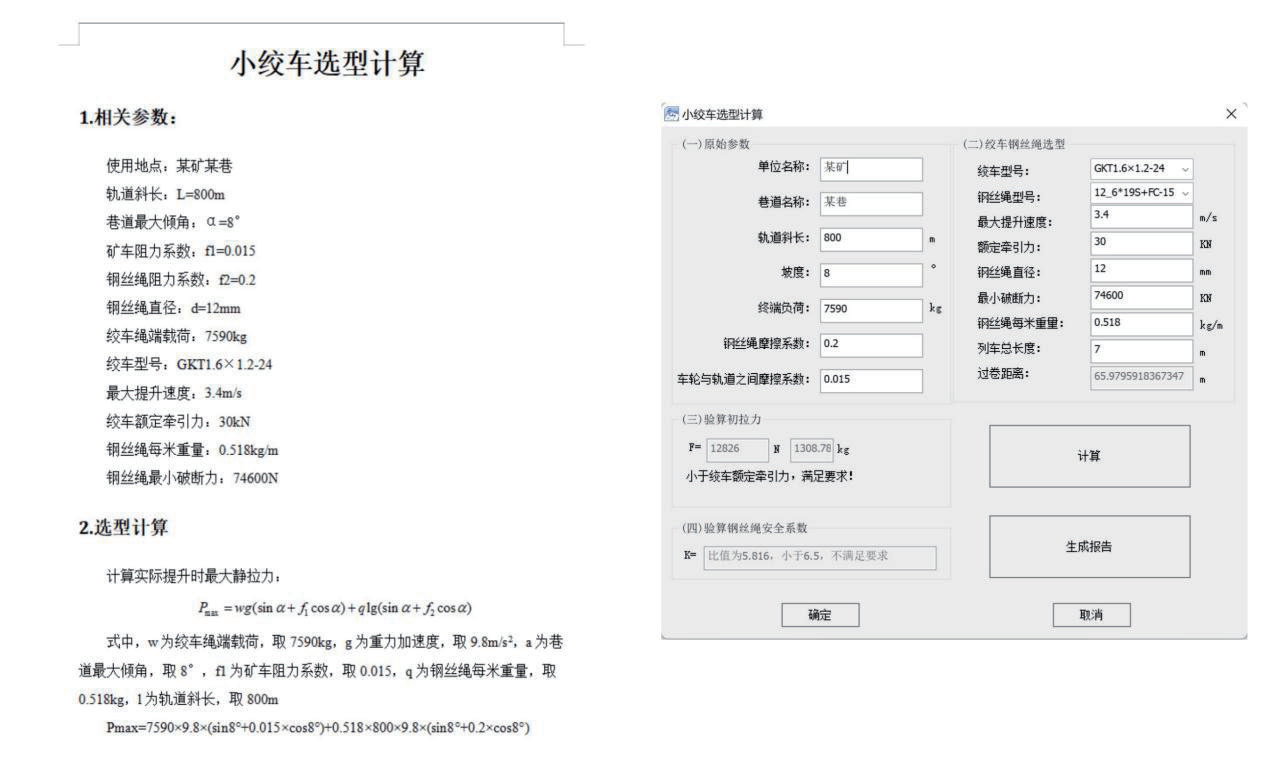
Task: Click the line 轨道斜长：L=800m
Action: [165, 194]
